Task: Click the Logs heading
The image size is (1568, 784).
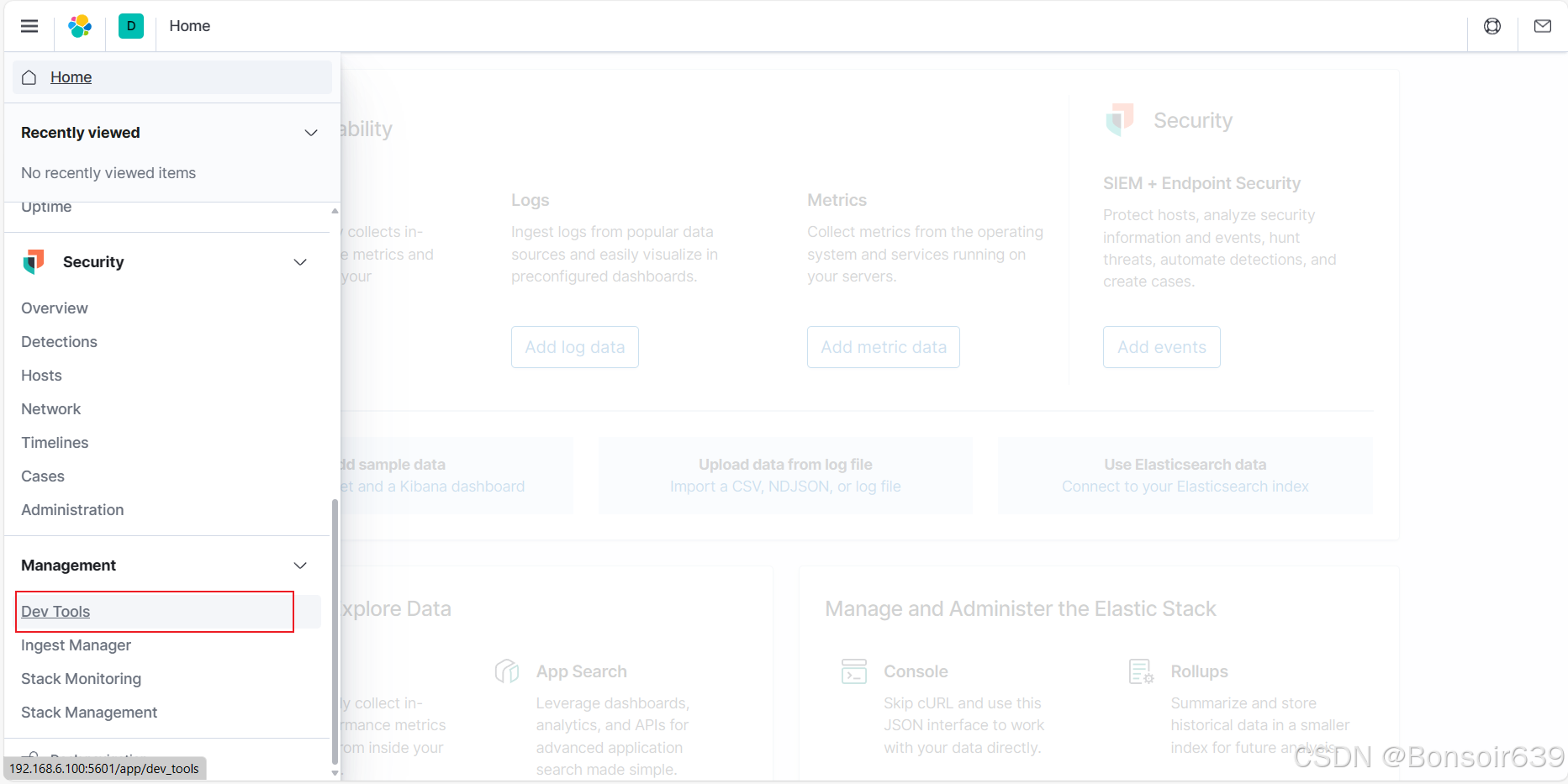Action: [531, 200]
